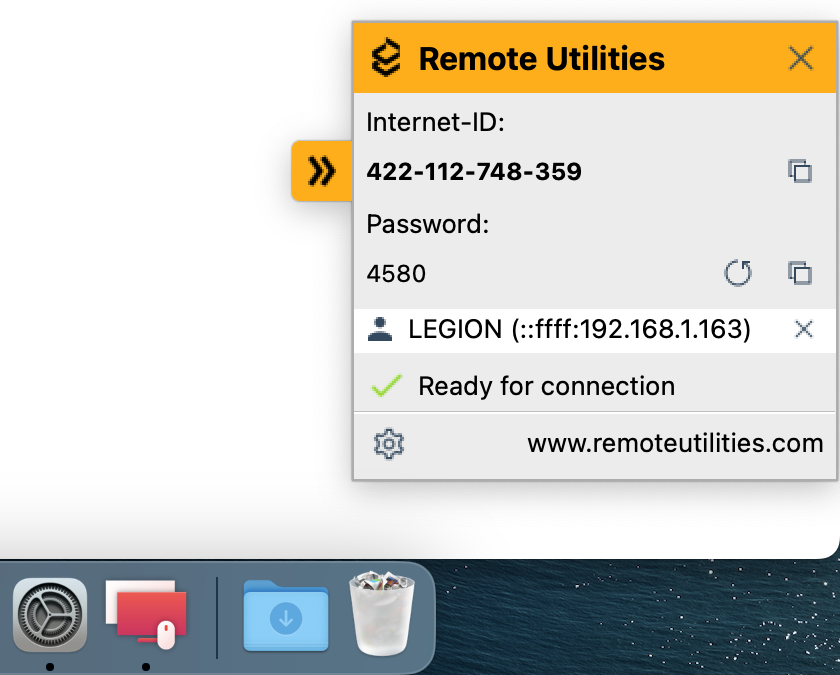Click the password value 4580

[396, 273]
